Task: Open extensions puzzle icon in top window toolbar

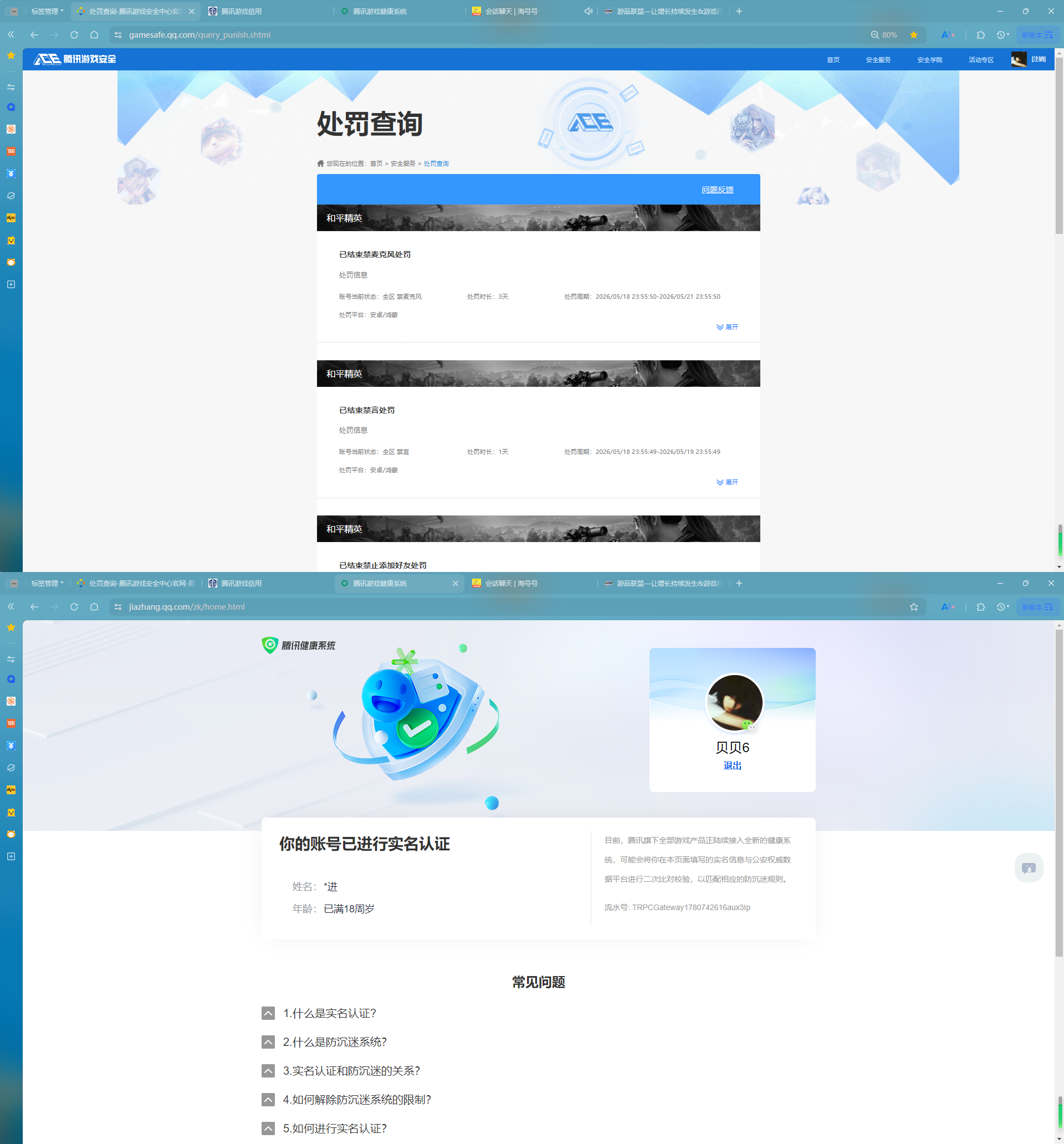Action: point(981,35)
